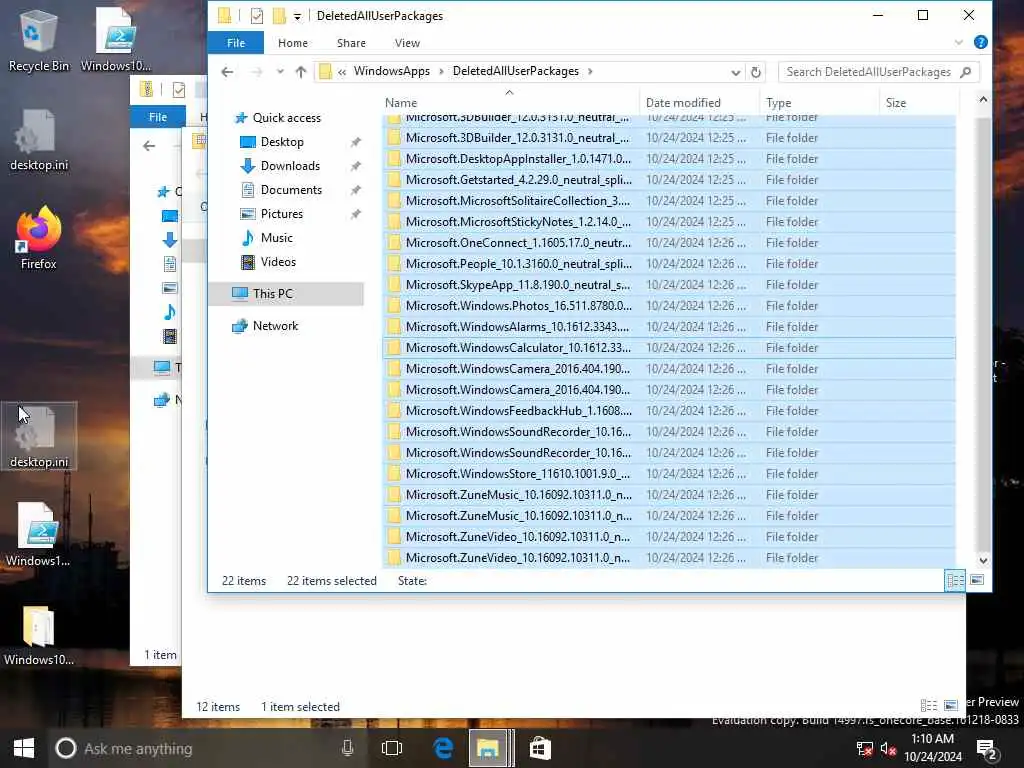This screenshot has height=768, width=1024.
Task: Click the muted volume tray icon
Action: 888,749
